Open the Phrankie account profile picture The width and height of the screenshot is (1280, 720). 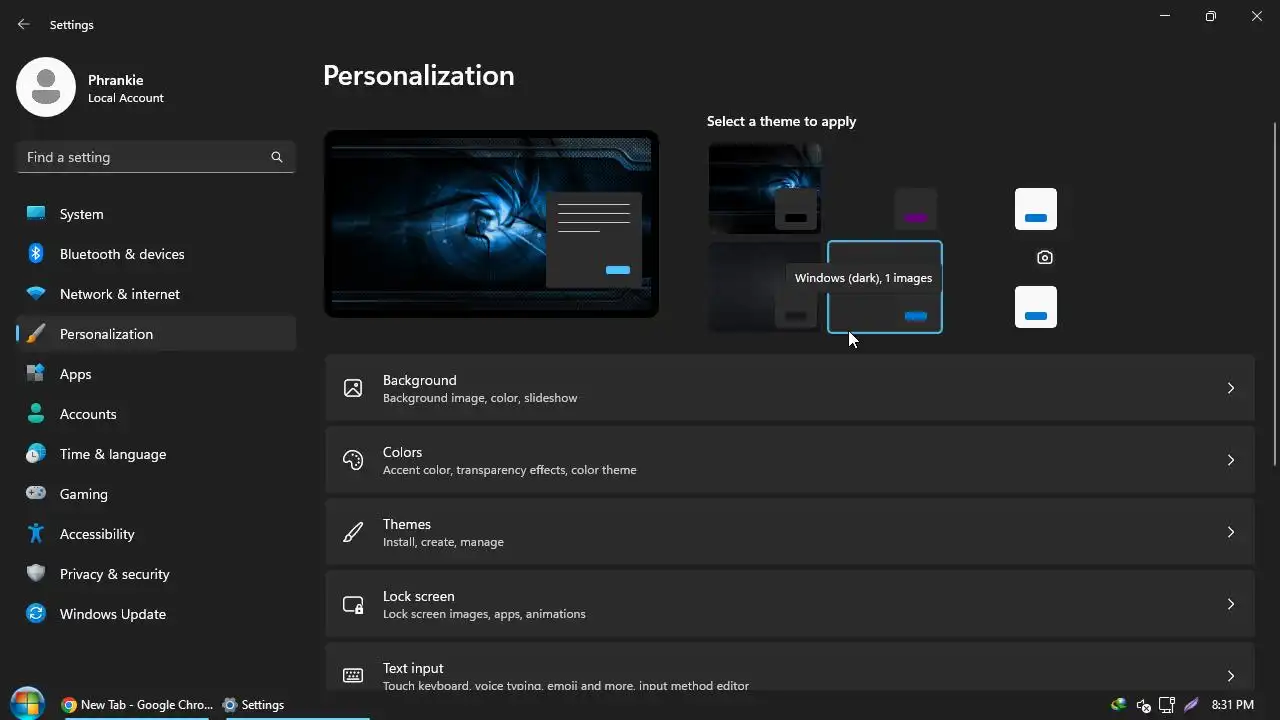tap(46, 87)
